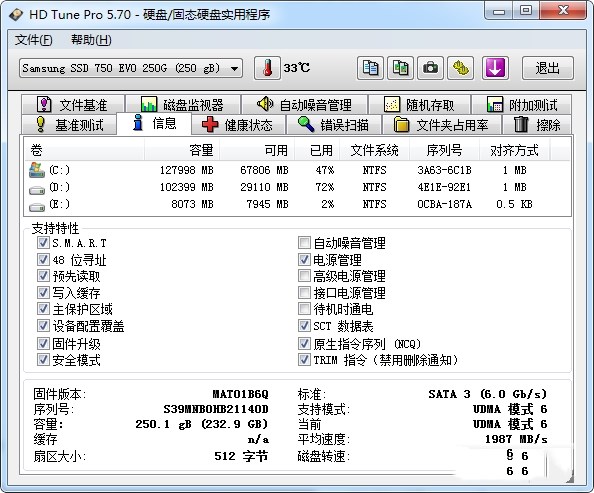Toggle the 预先读取 checkbox
The image size is (594, 493).
point(43,276)
